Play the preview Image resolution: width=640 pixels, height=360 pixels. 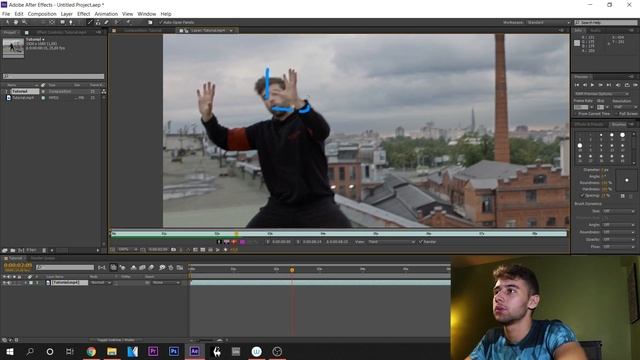click(x=593, y=85)
